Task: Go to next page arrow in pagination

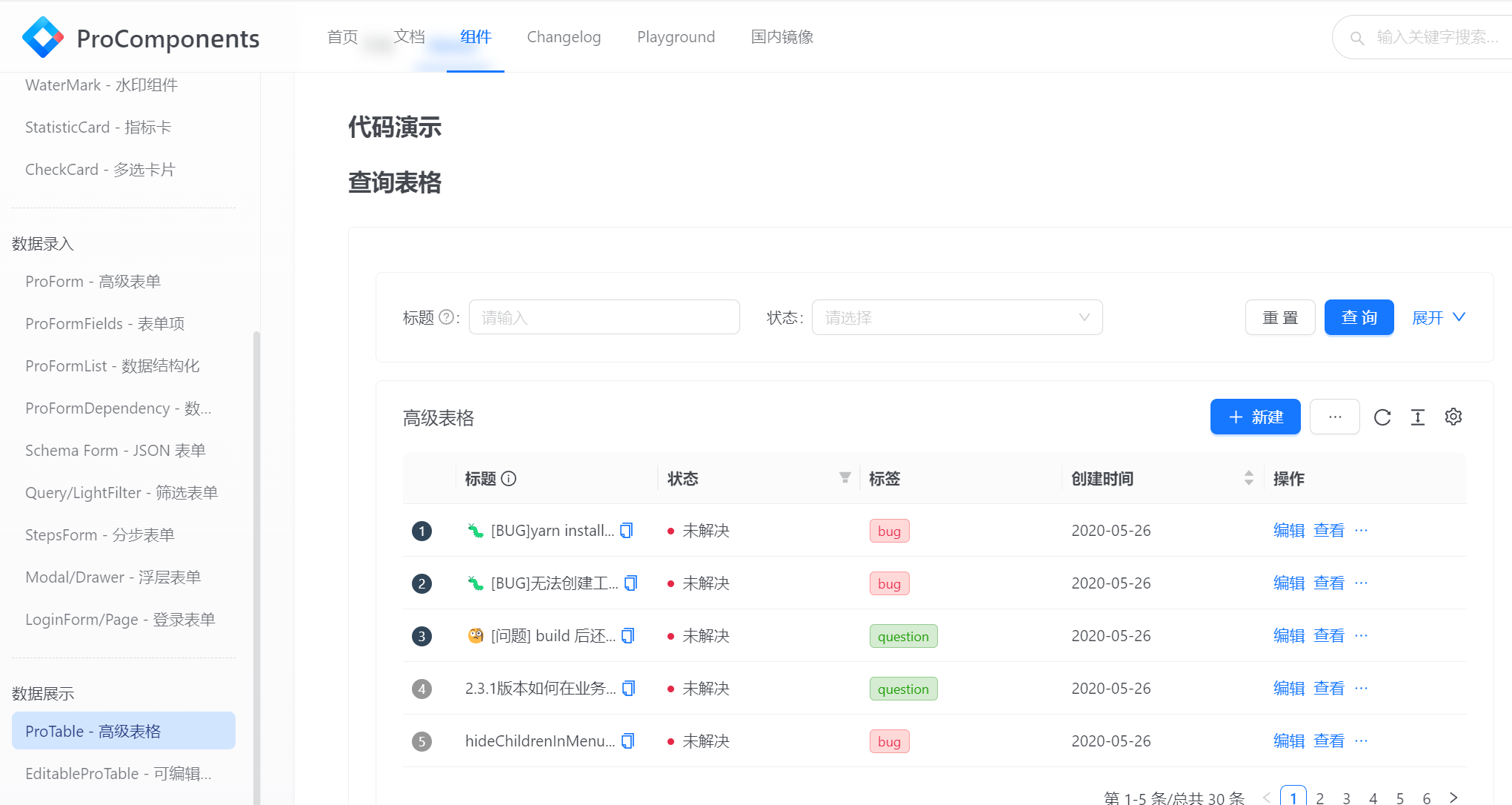Action: (x=1454, y=798)
